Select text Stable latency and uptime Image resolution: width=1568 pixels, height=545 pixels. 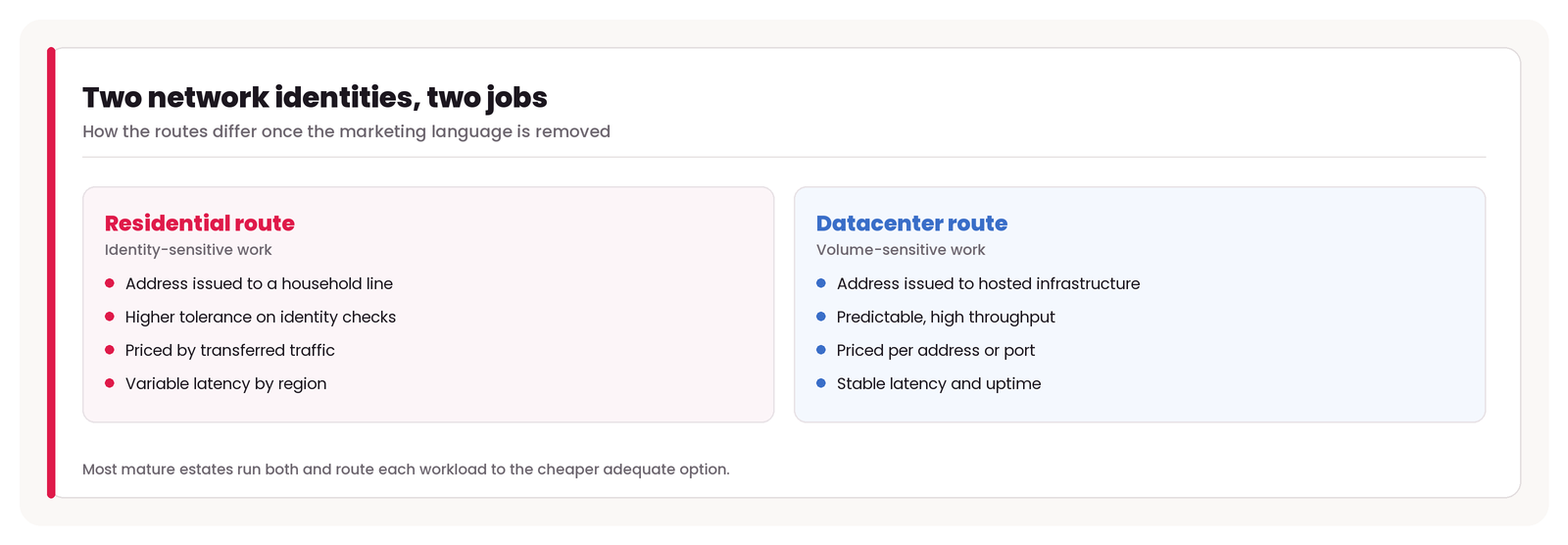[939, 383]
